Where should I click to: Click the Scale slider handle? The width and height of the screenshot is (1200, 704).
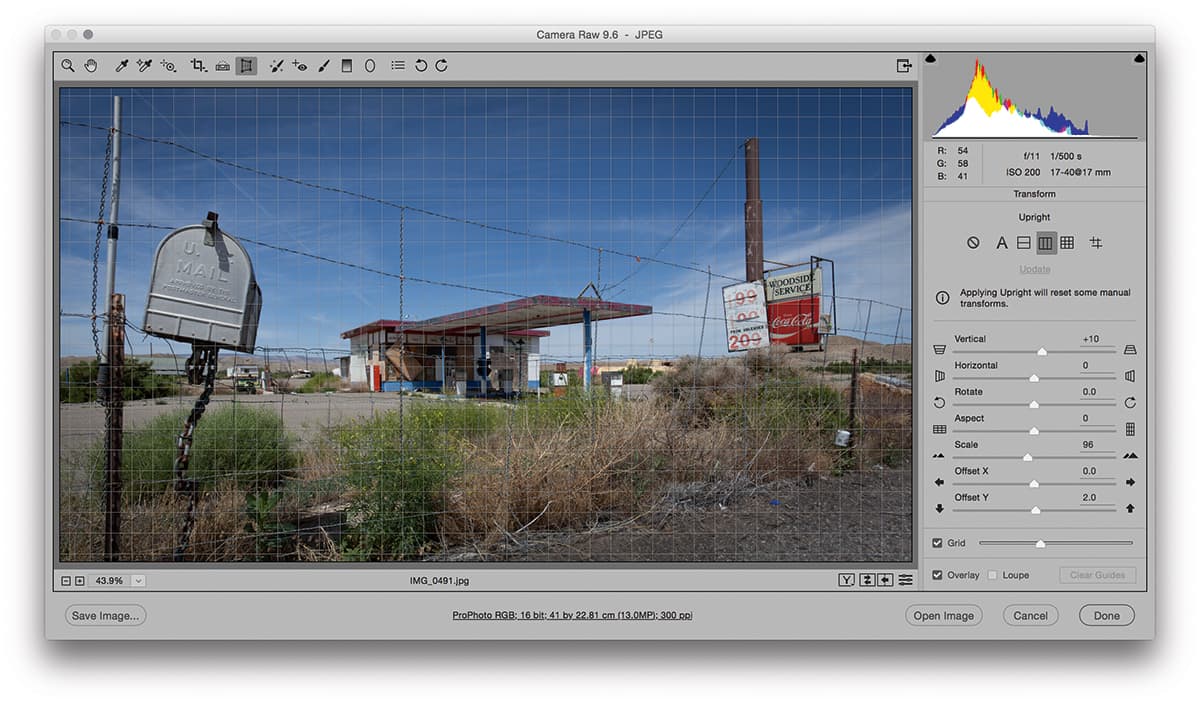pos(1027,457)
